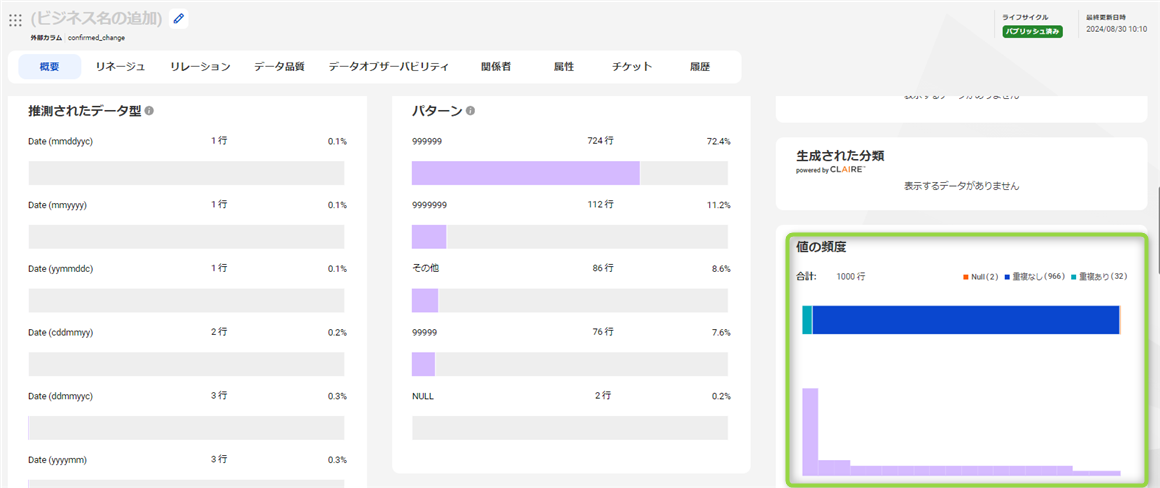Click the blue segment of frequency bar
Image resolution: width=1160 pixels, height=488 pixels.
pyautogui.click(x=965, y=319)
